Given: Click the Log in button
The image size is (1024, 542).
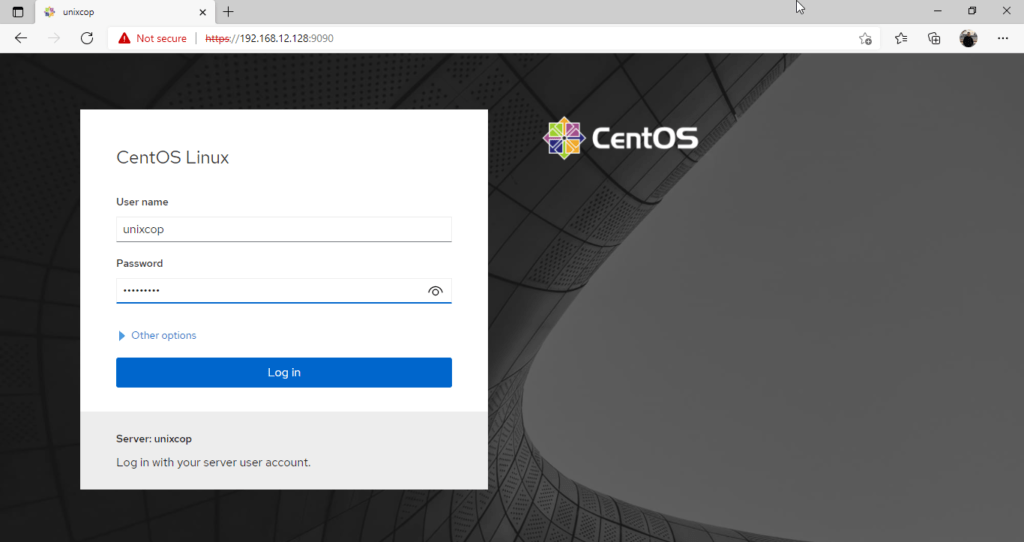Looking at the screenshot, I should tap(284, 372).
